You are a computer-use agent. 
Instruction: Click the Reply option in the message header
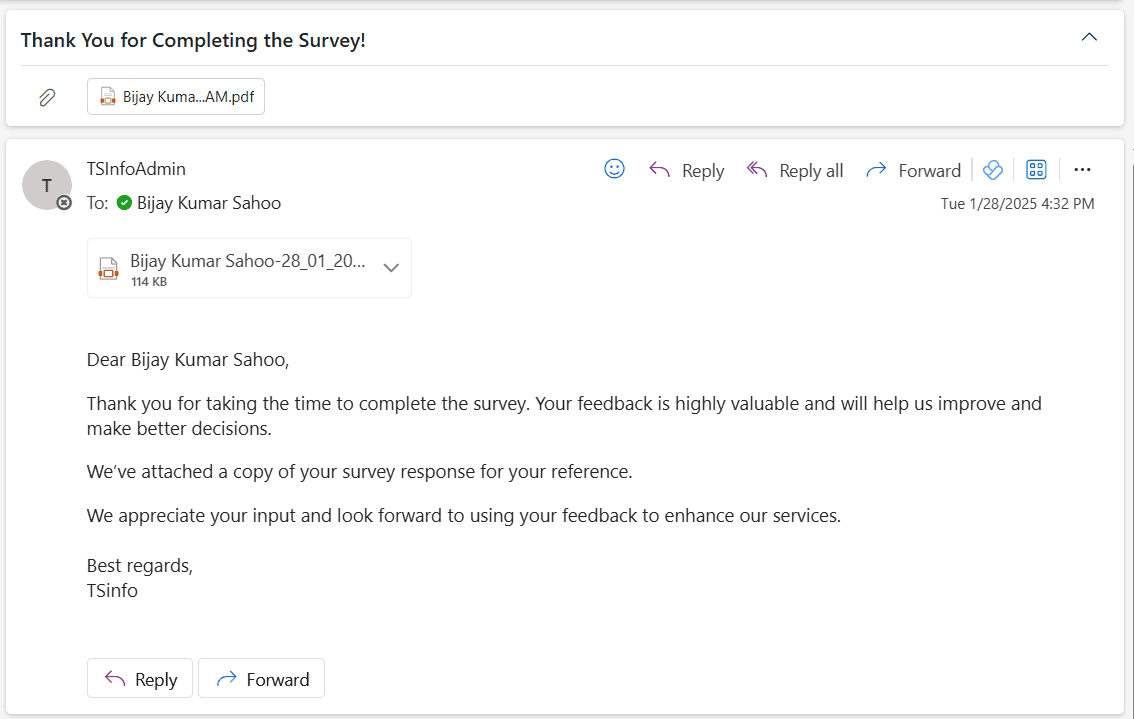(x=687, y=170)
